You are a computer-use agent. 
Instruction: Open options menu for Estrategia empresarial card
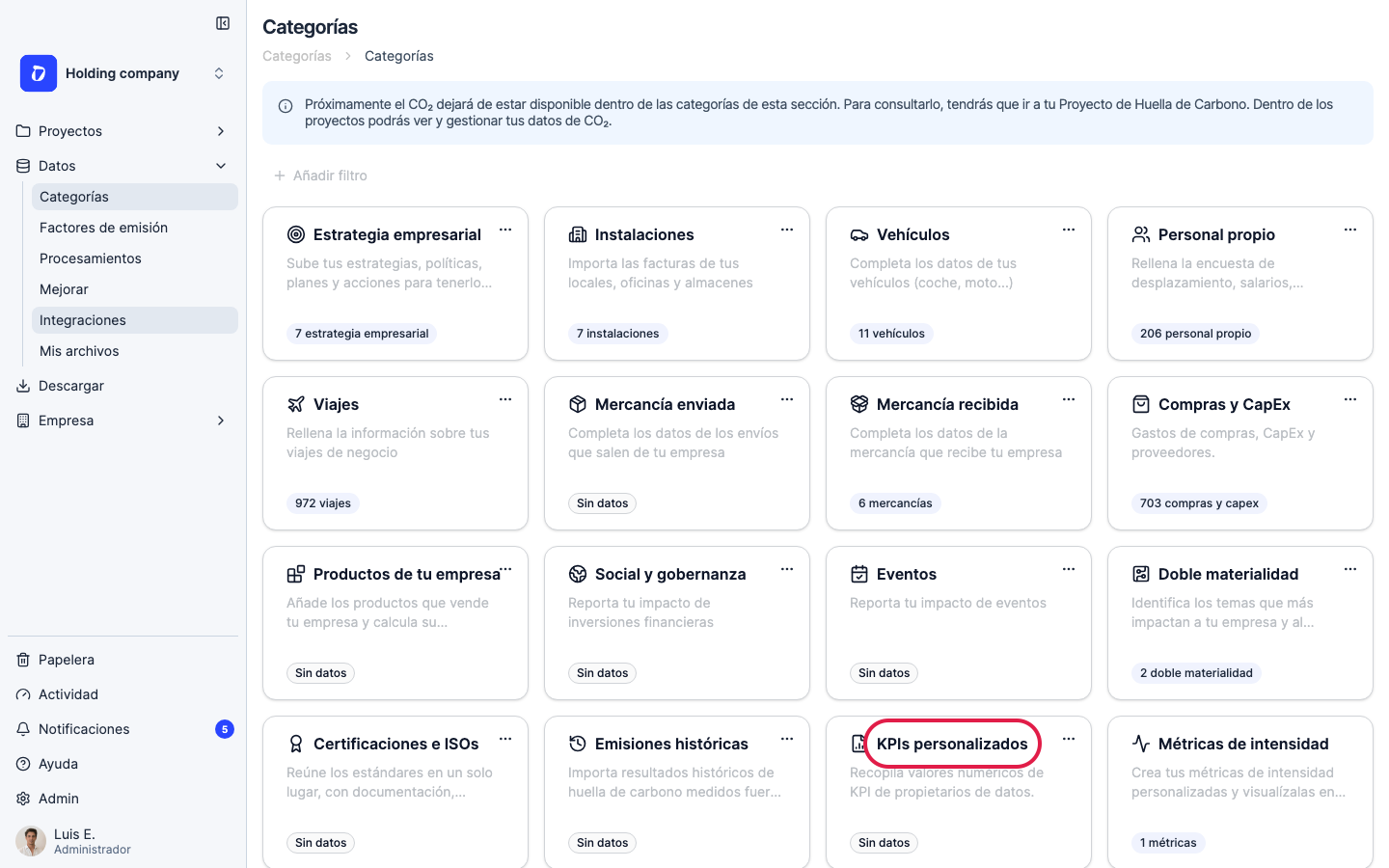tap(505, 230)
